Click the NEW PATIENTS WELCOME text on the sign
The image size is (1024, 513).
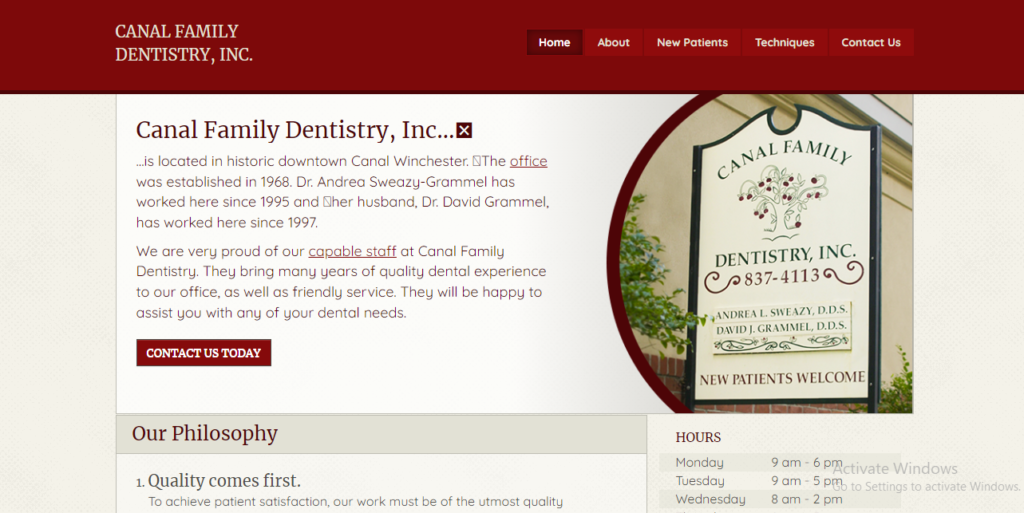pyautogui.click(x=782, y=379)
